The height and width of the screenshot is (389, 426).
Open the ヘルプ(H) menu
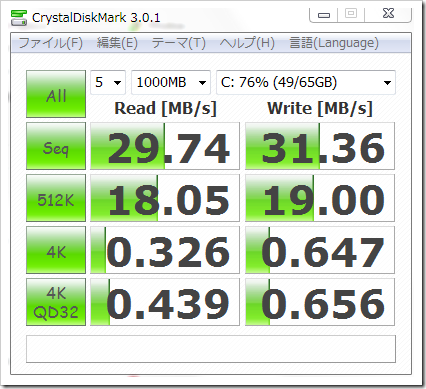pos(247,43)
